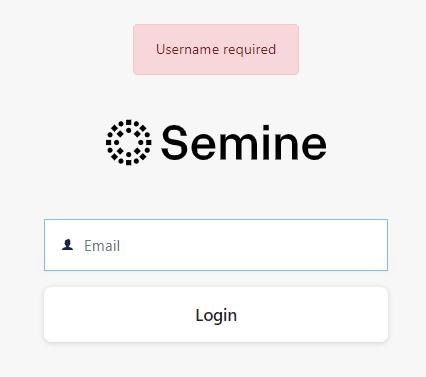
Task: Click the 'Login' label text
Action: point(216,315)
